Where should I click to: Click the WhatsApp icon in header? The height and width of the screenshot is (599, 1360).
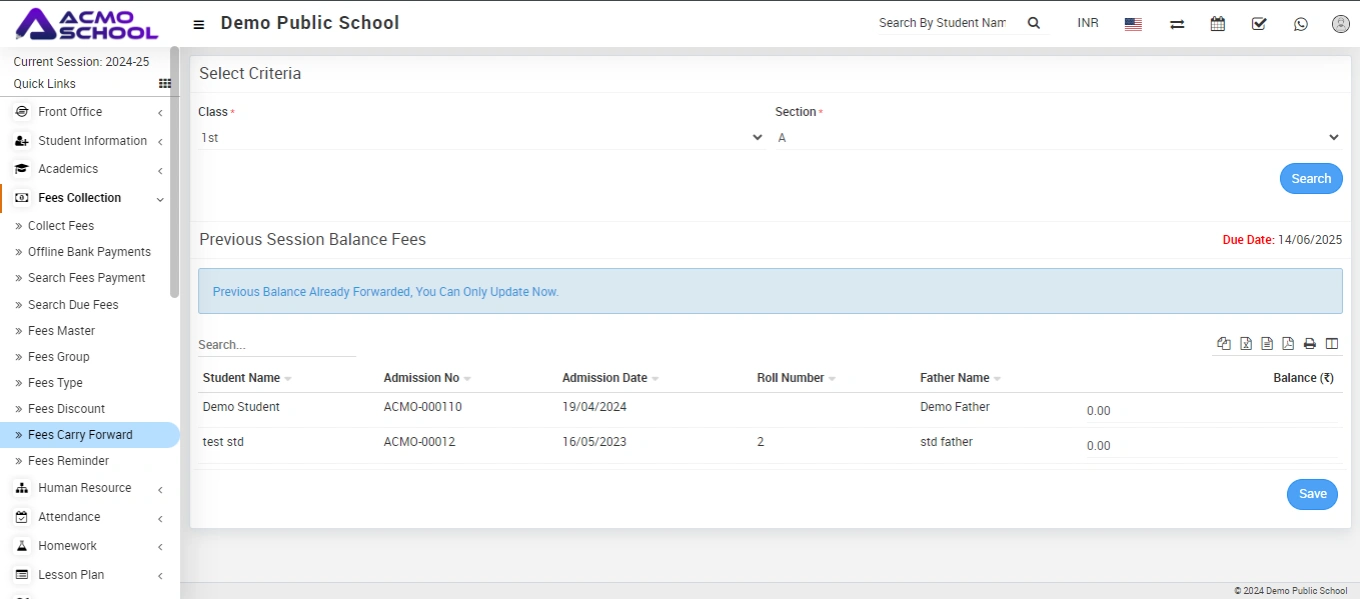pos(1300,24)
